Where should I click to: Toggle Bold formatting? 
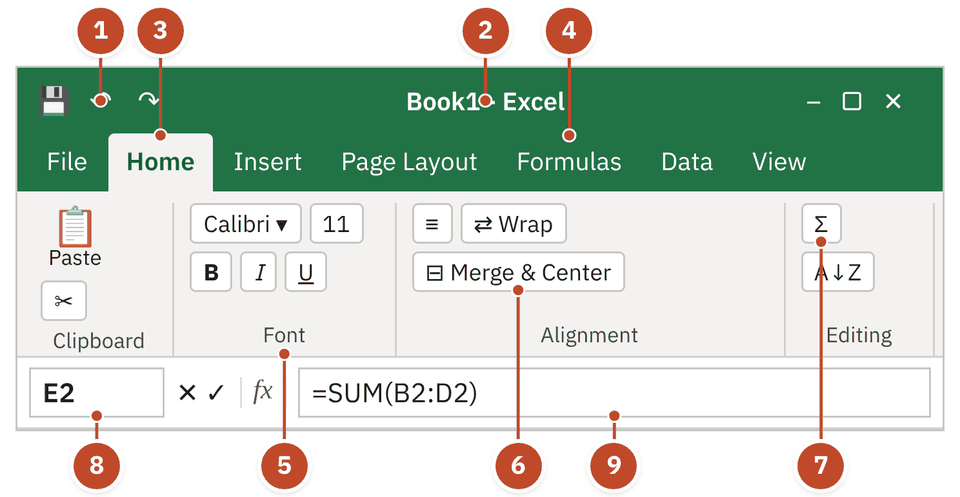pyautogui.click(x=211, y=272)
